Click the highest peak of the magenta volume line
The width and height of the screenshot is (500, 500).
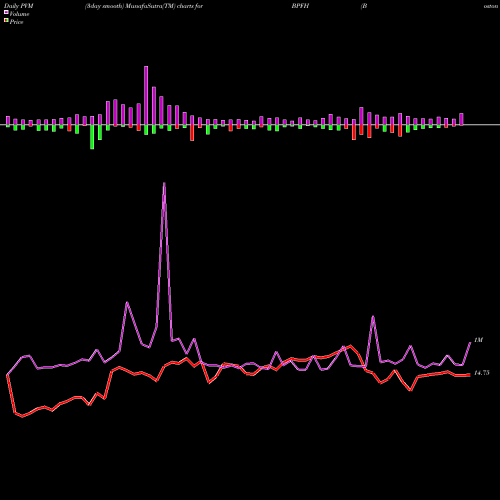coord(164,183)
